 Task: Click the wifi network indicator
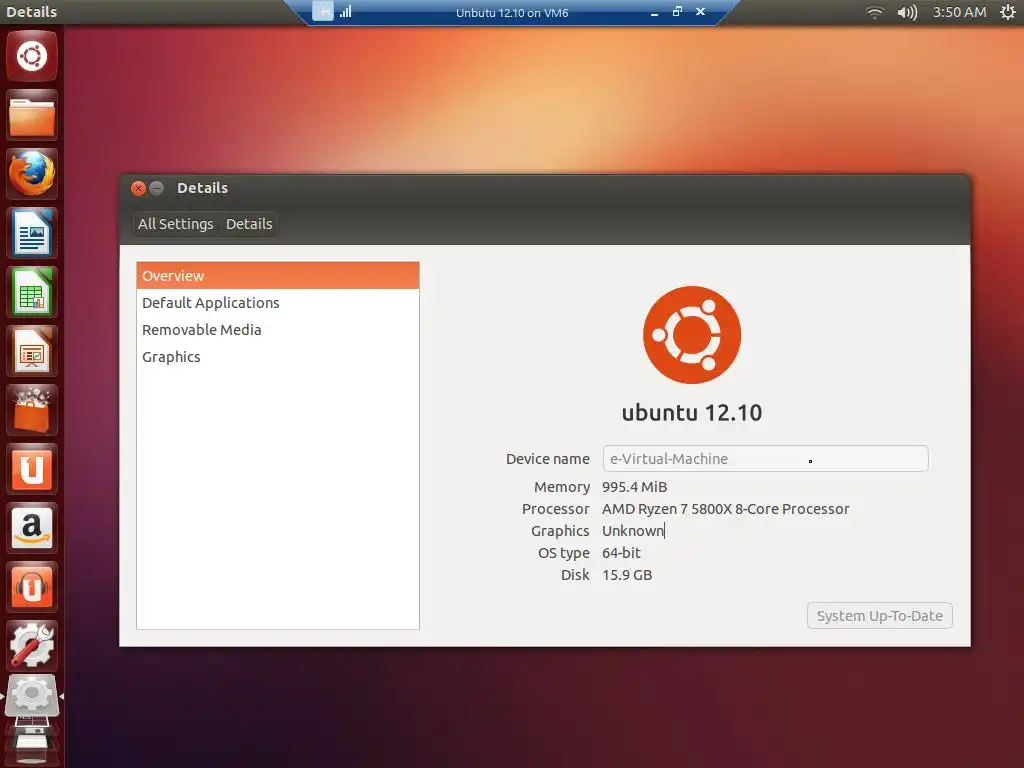pyautogui.click(x=874, y=12)
